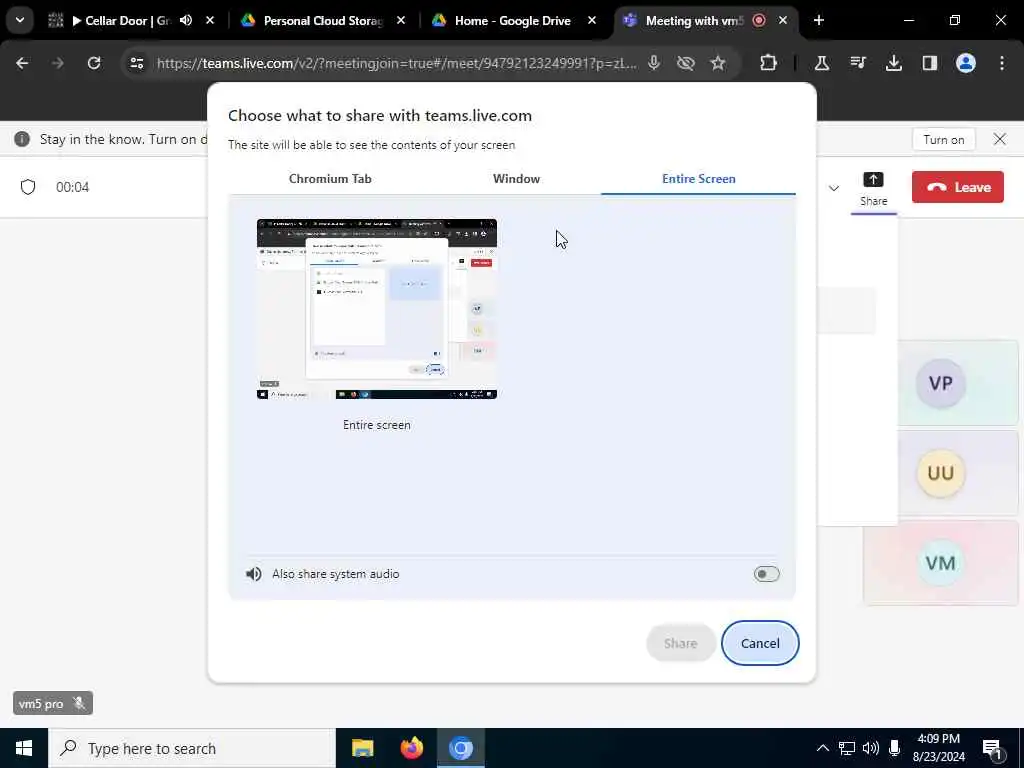Screen dimensions: 1024x768
Task: Click Turn on in notification banner
Action: point(943,140)
